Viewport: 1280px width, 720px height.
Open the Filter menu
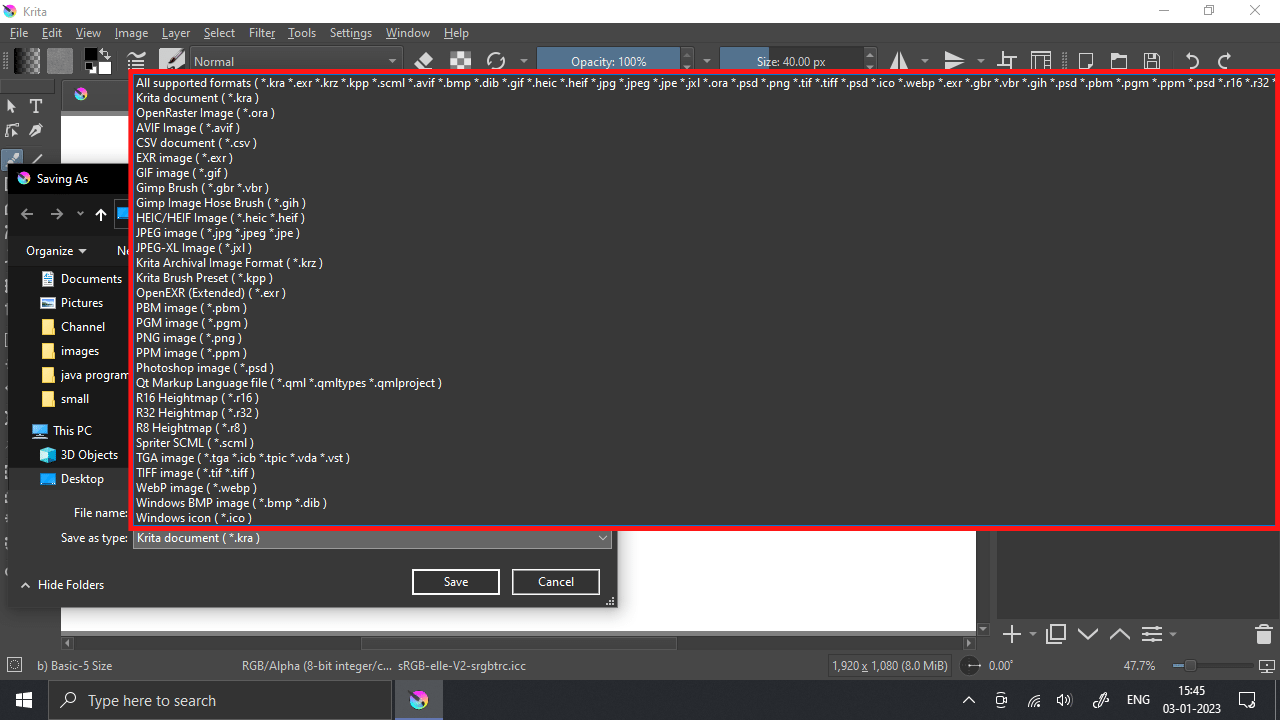click(x=262, y=33)
